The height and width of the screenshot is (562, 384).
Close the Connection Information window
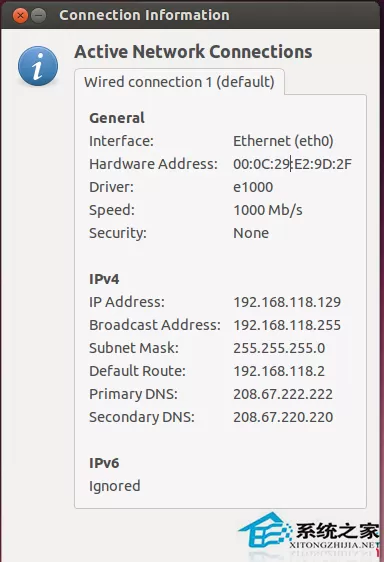pos(20,15)
